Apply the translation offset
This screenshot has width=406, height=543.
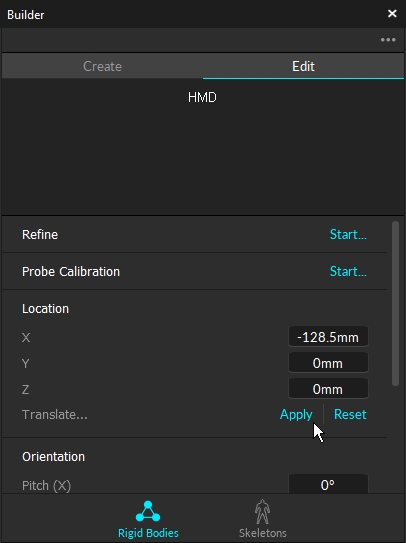coord(296,415)
